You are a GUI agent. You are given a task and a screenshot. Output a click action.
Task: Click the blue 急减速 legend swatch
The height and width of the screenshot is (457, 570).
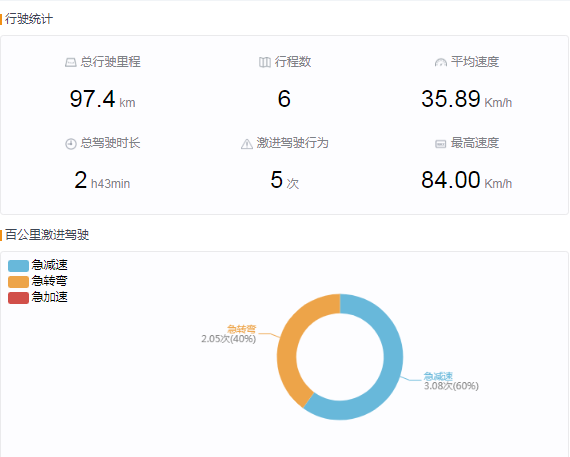click(x=18, y=266)
